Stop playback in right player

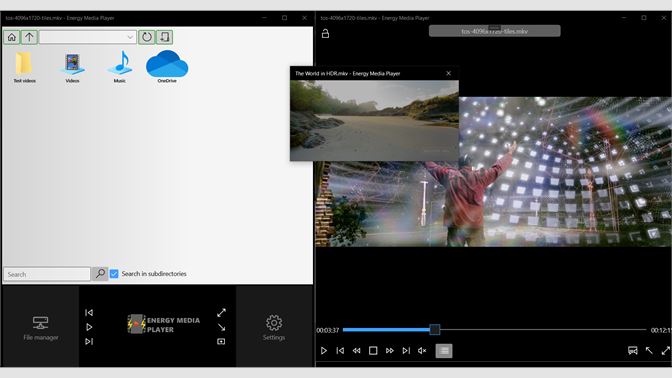coord(373,351)
